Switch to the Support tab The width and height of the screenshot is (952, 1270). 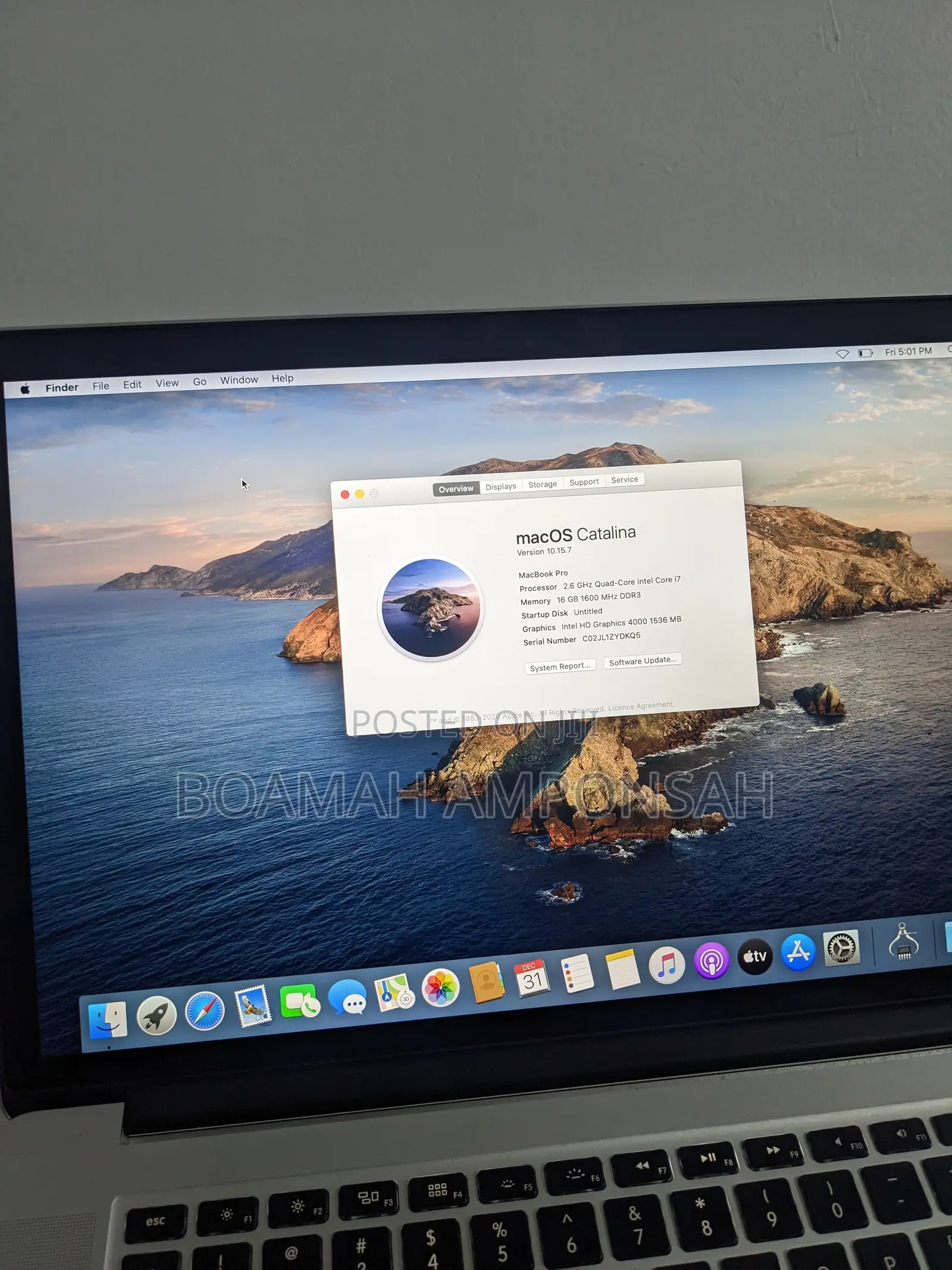pyautogui.click(x=584, y=481)
